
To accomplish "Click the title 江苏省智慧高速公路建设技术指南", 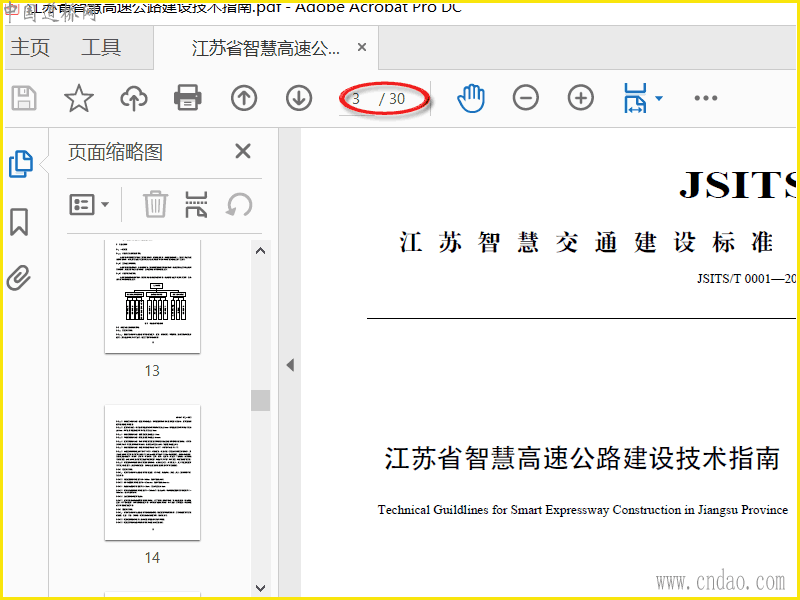I will click(x=582, y=458).
